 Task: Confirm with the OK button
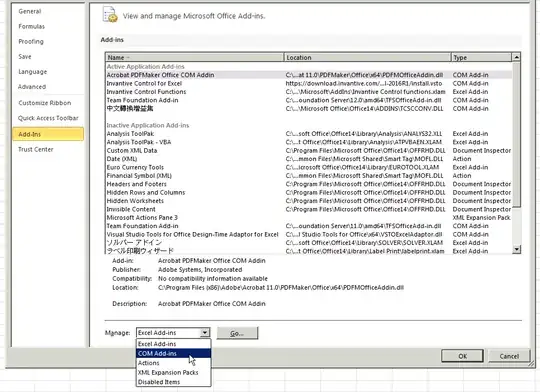tap(463, 356)
